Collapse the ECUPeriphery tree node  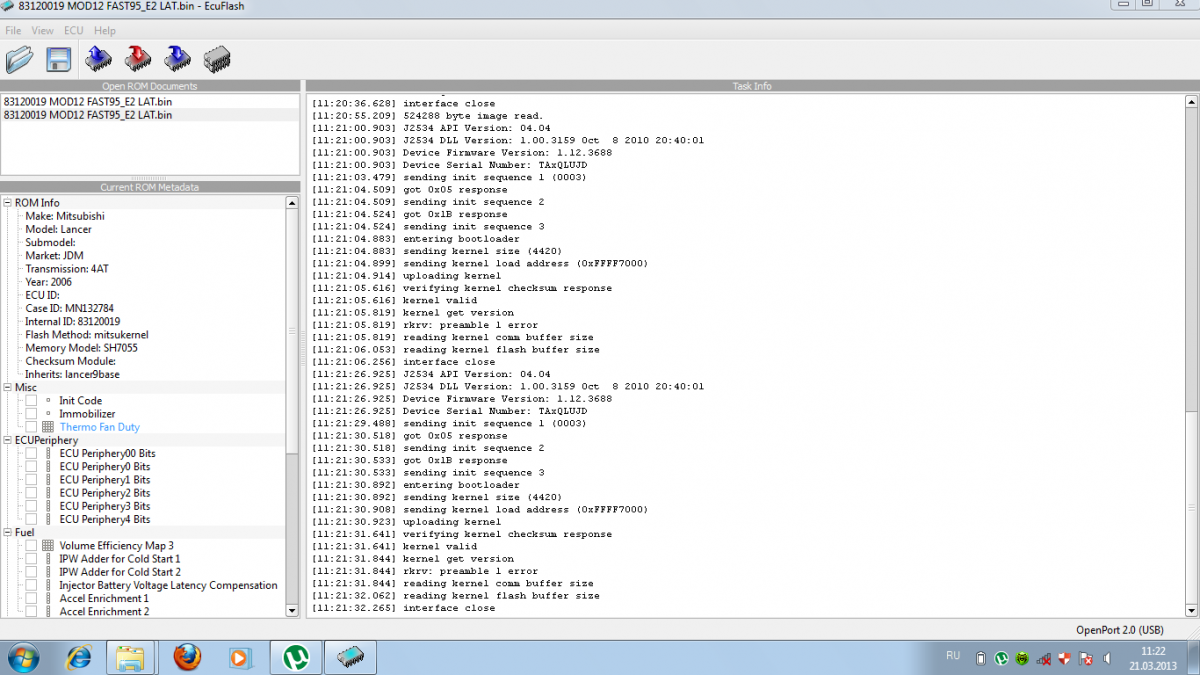(x=8, y=440)
